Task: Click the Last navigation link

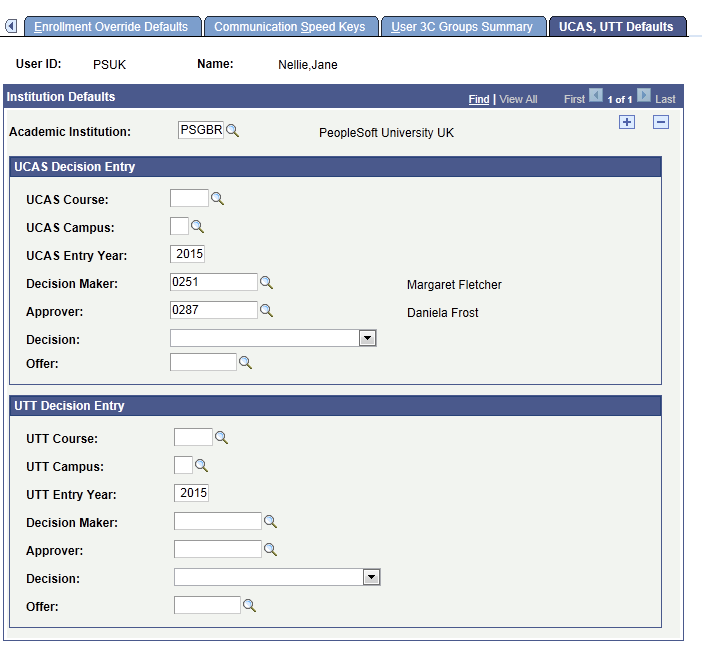Action: (665, 99)
